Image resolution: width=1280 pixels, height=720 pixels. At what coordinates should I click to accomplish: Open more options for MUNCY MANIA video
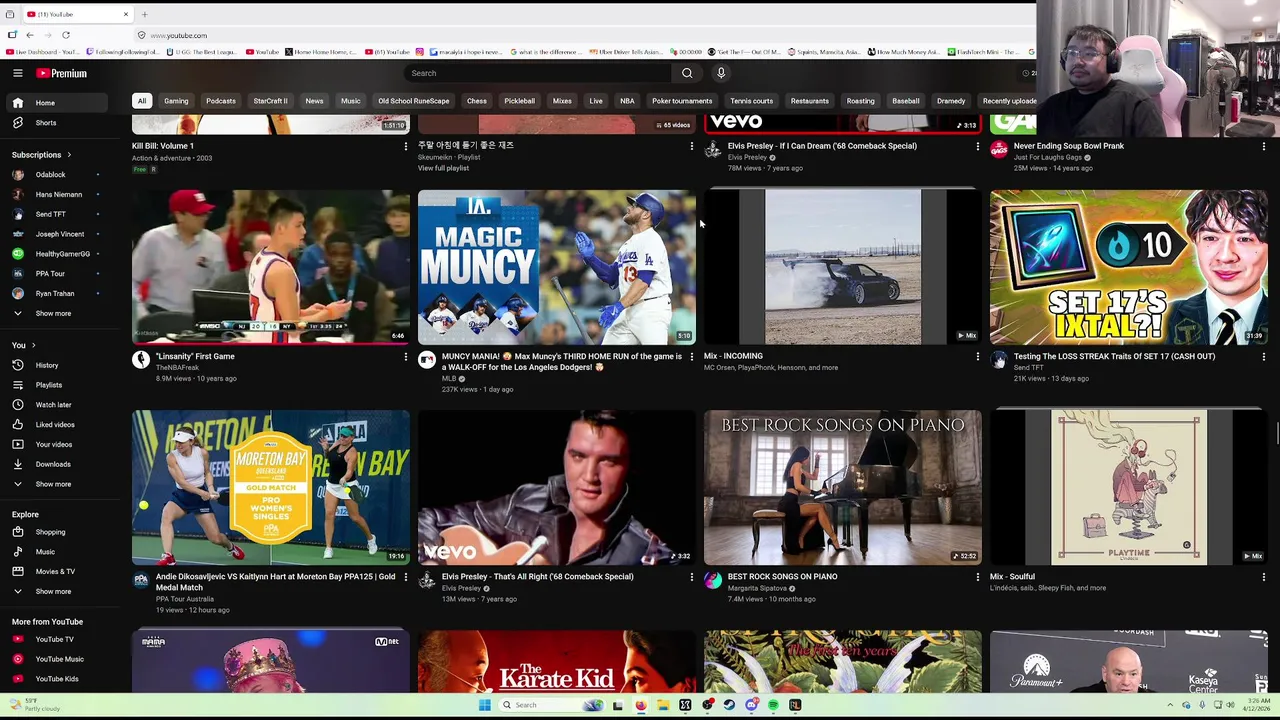[x=691, y=357]
